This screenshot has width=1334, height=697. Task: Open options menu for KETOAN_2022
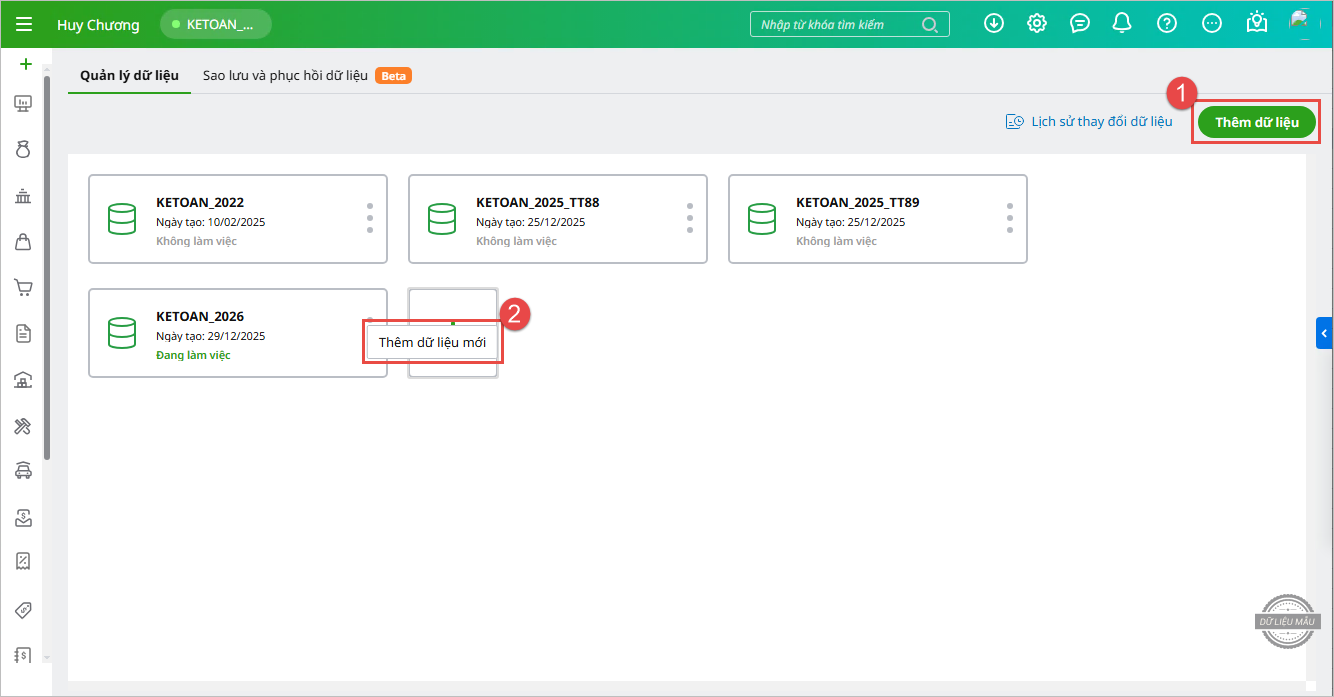coord(369,218)
